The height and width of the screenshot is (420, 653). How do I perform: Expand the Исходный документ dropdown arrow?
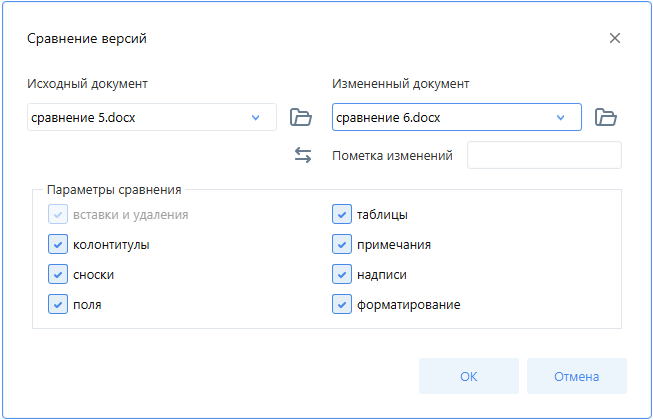point(255,118)
